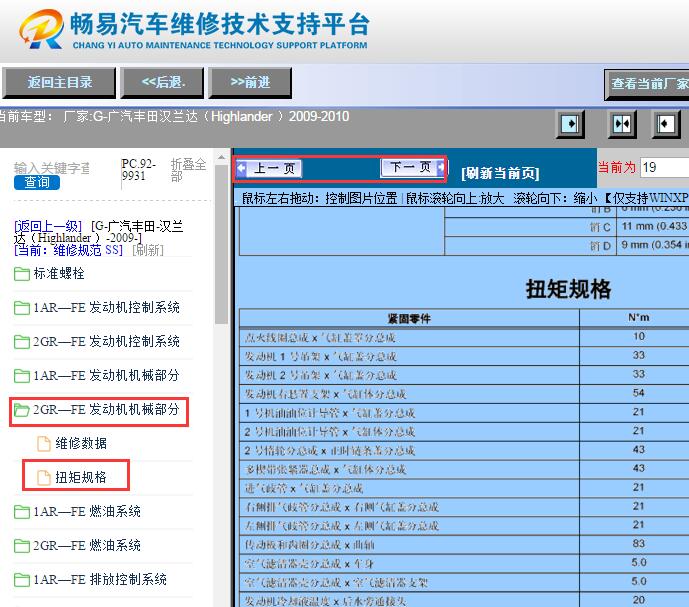The height and width of the screenshot is (607, 689).
Task: Click the left panel layout icon
Action: 570,124
